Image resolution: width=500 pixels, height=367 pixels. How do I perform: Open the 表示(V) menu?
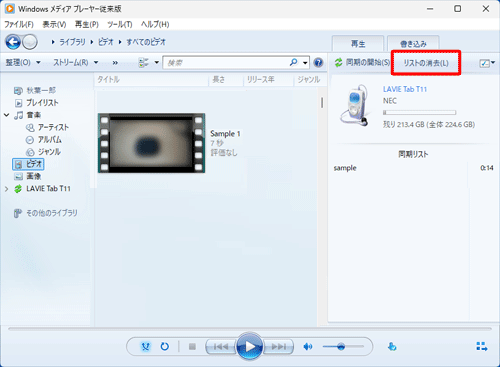click(x=54, y=24)
